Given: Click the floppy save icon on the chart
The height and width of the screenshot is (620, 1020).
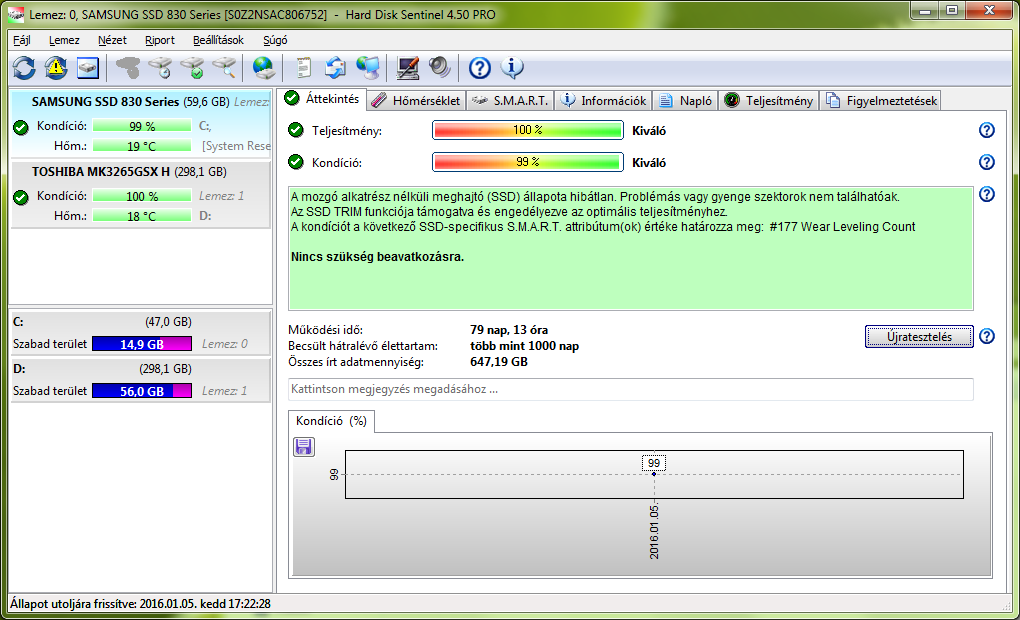Looking at the screenshot, I should coord(304,446).
